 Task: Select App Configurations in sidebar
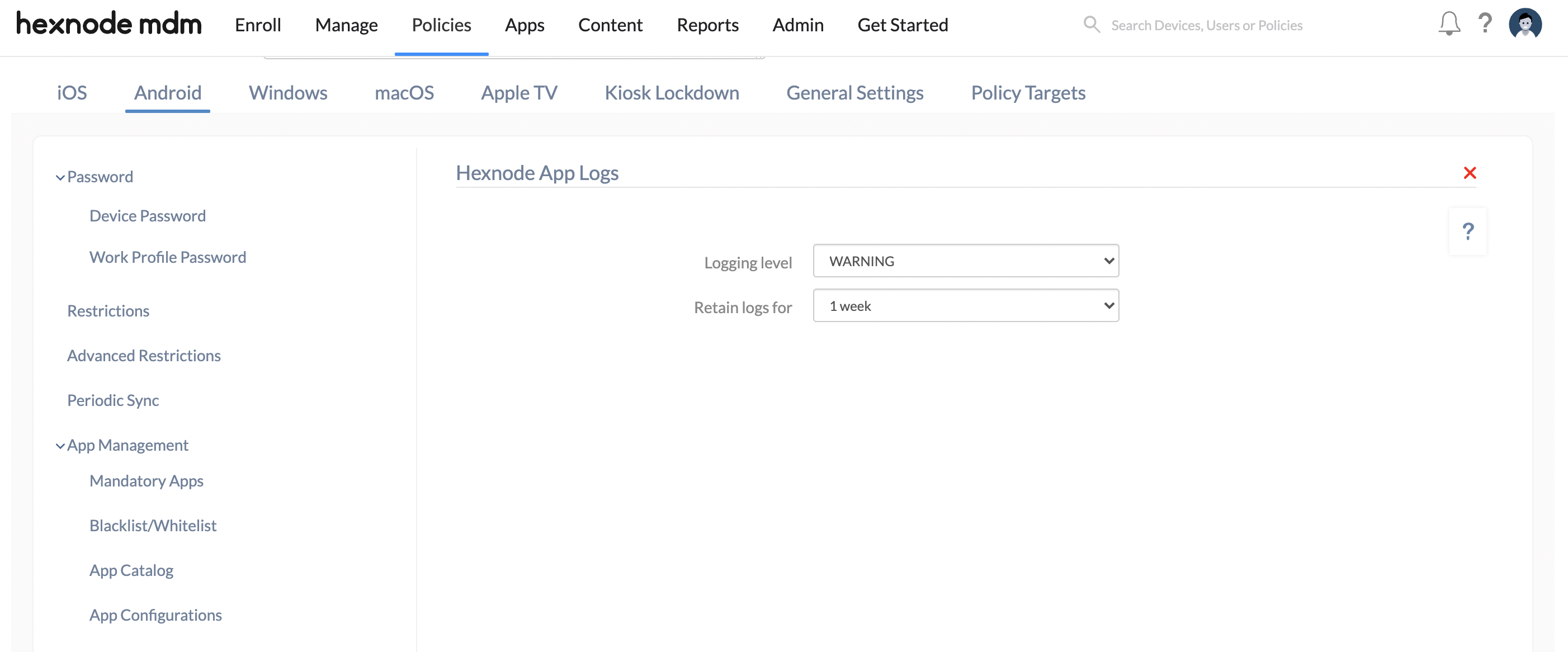pyautogui.click(x=155, y=615)
